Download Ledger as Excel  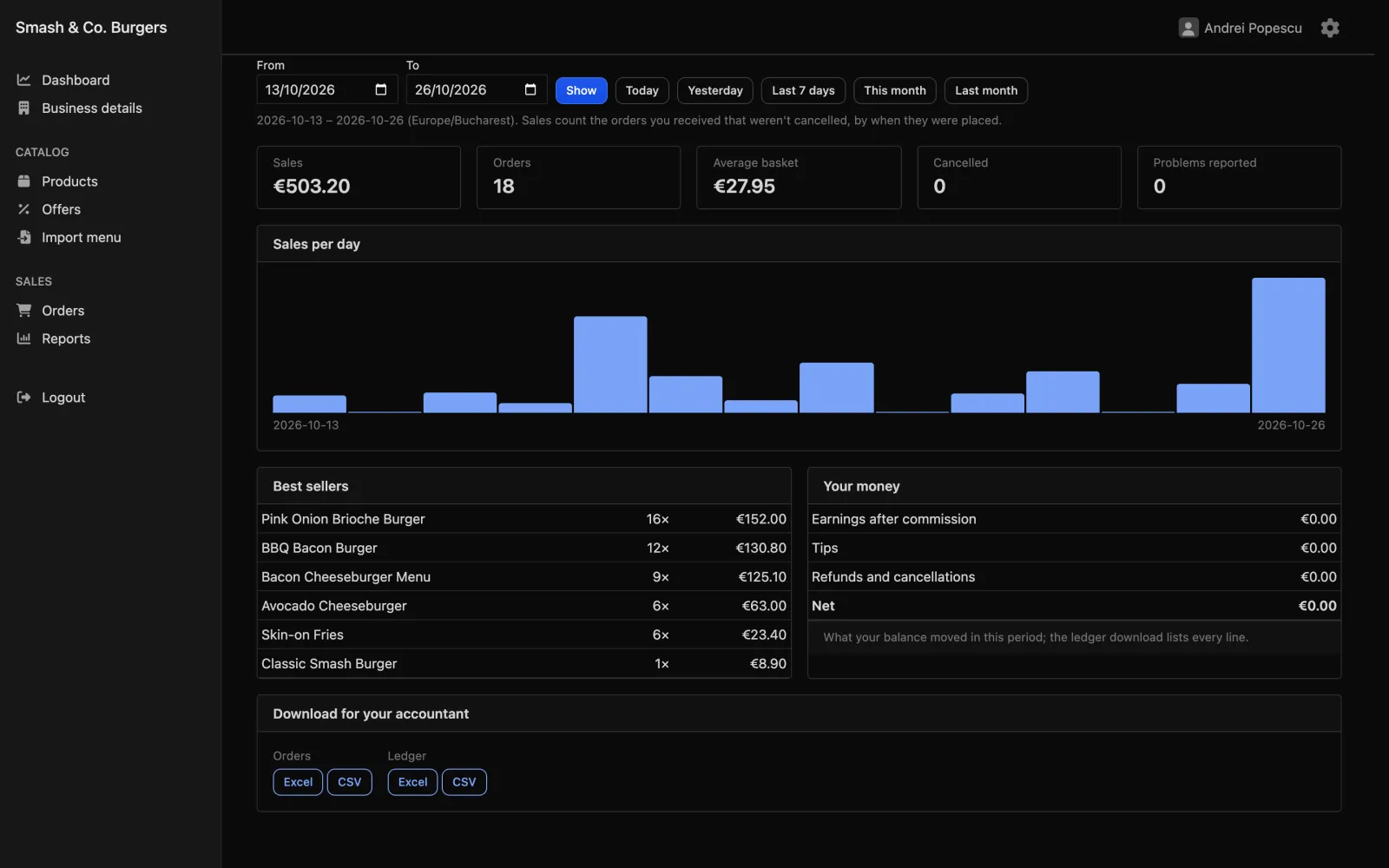(412, 782)
